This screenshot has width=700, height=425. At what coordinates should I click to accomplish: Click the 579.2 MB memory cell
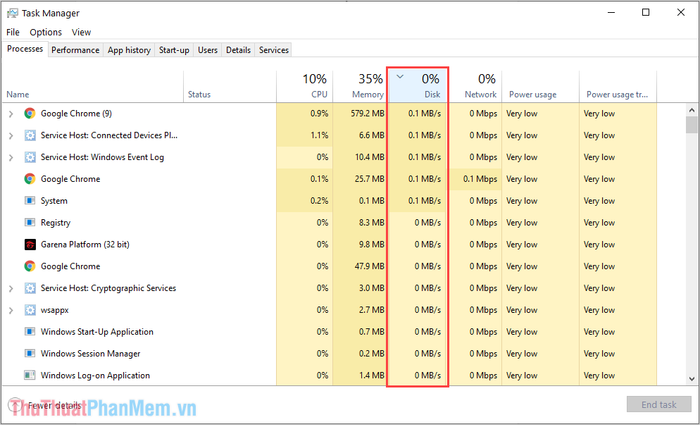pos(360,113)
